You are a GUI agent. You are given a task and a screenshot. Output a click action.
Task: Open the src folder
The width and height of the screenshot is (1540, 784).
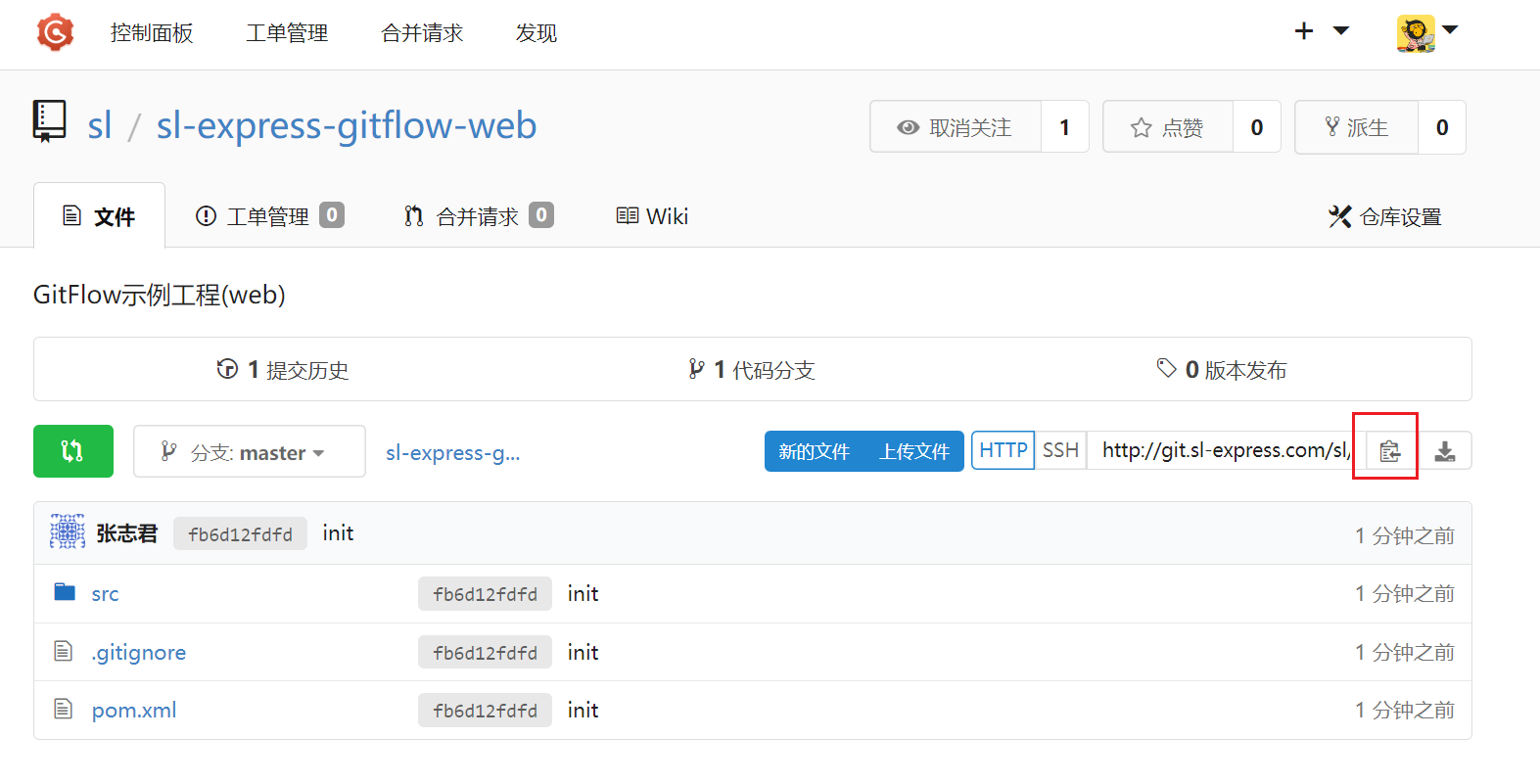pyautogui.click(x=105, y=594)
